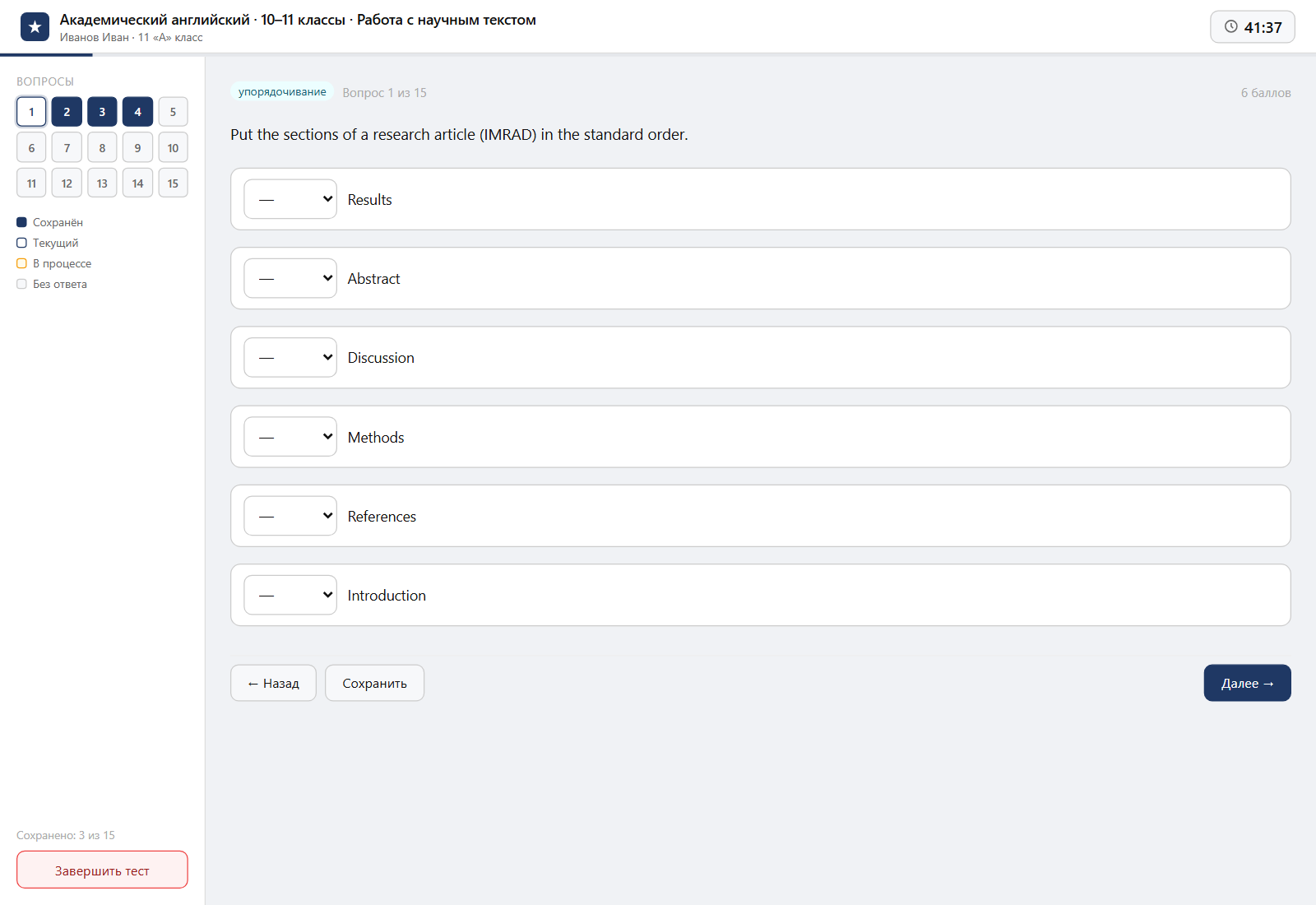Click the упорядочивание question type tag
Viewport: 1316px width, 905px height.
click(282, 92)
